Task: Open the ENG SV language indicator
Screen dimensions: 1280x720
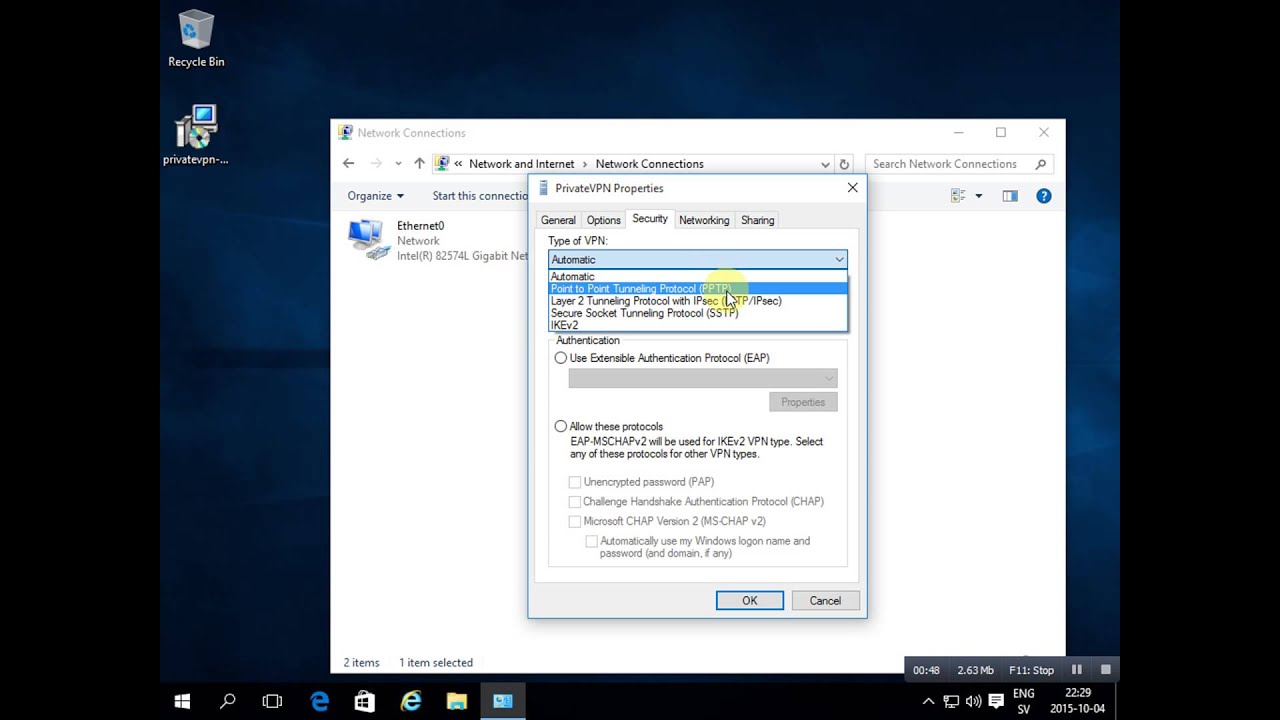Action: coord(1024,702)
